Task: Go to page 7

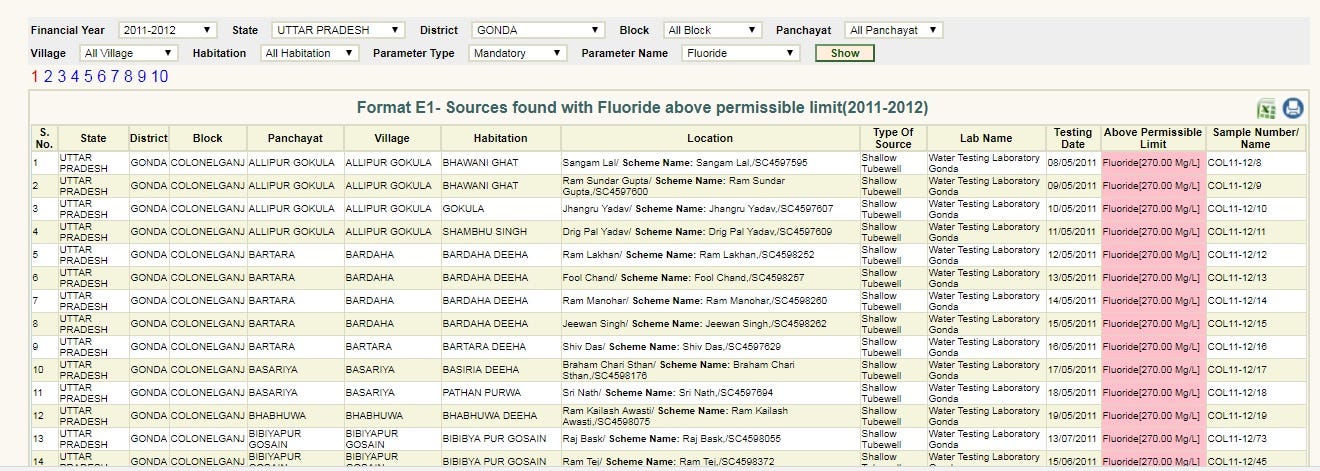Action: [115, 76]
